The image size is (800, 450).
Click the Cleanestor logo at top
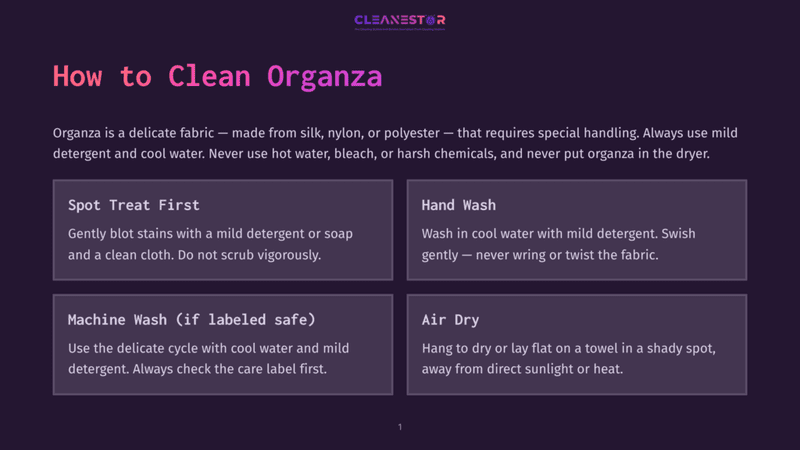point(399,22)
